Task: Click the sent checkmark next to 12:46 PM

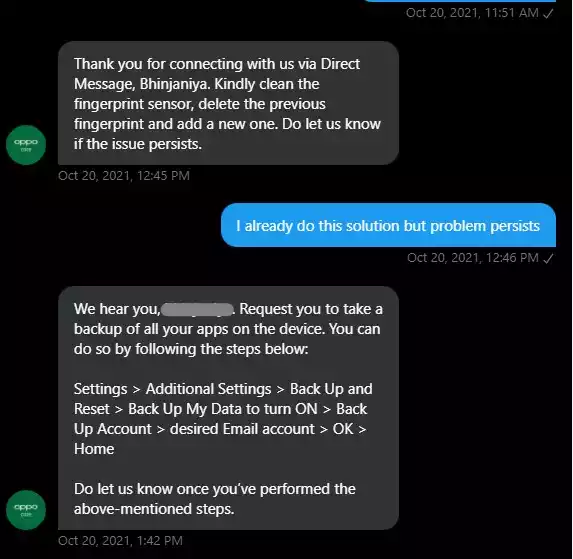Action: point(548,258)
